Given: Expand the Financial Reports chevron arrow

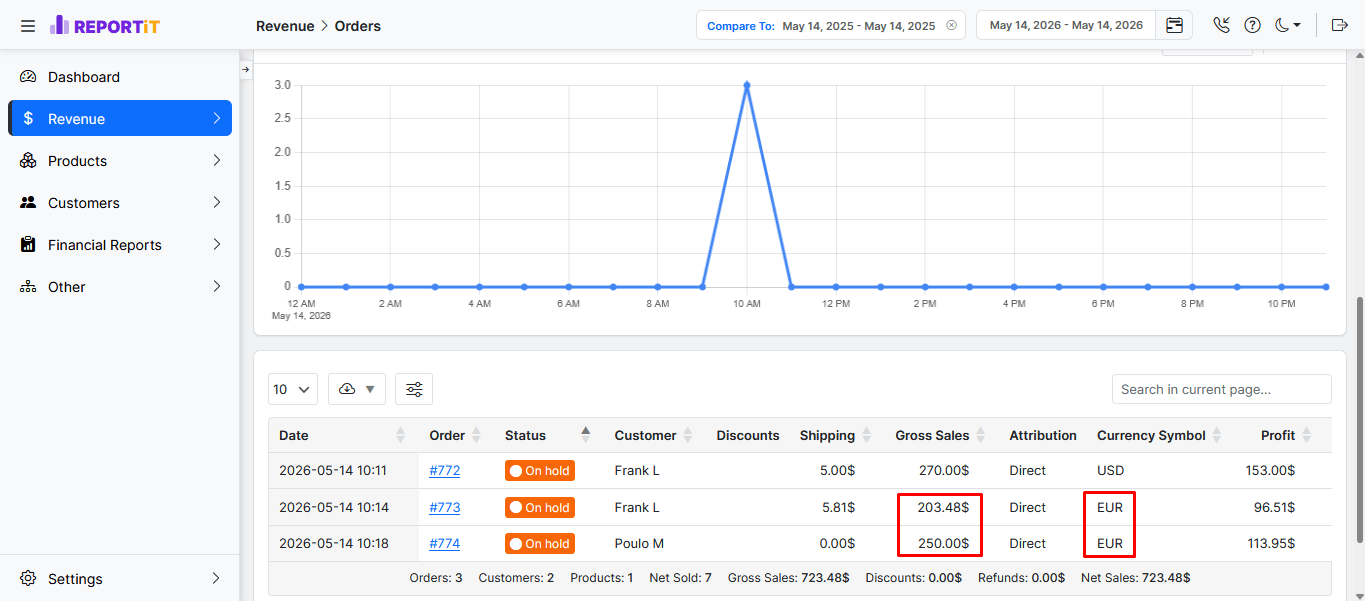Looking at the screenshot, I should tap(217, 245).
